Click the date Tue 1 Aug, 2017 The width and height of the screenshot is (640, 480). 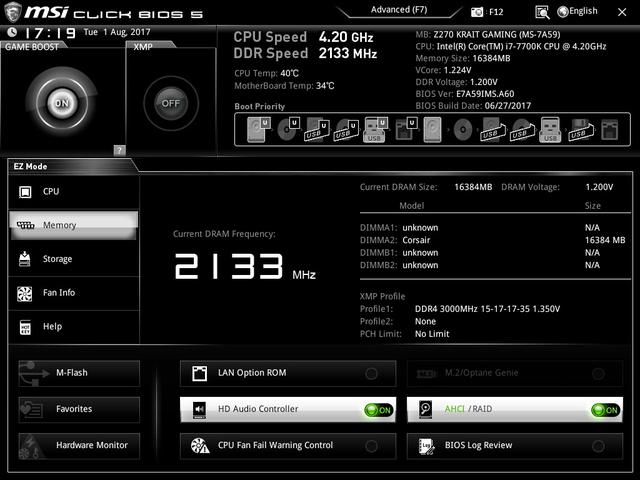[117, 32]
